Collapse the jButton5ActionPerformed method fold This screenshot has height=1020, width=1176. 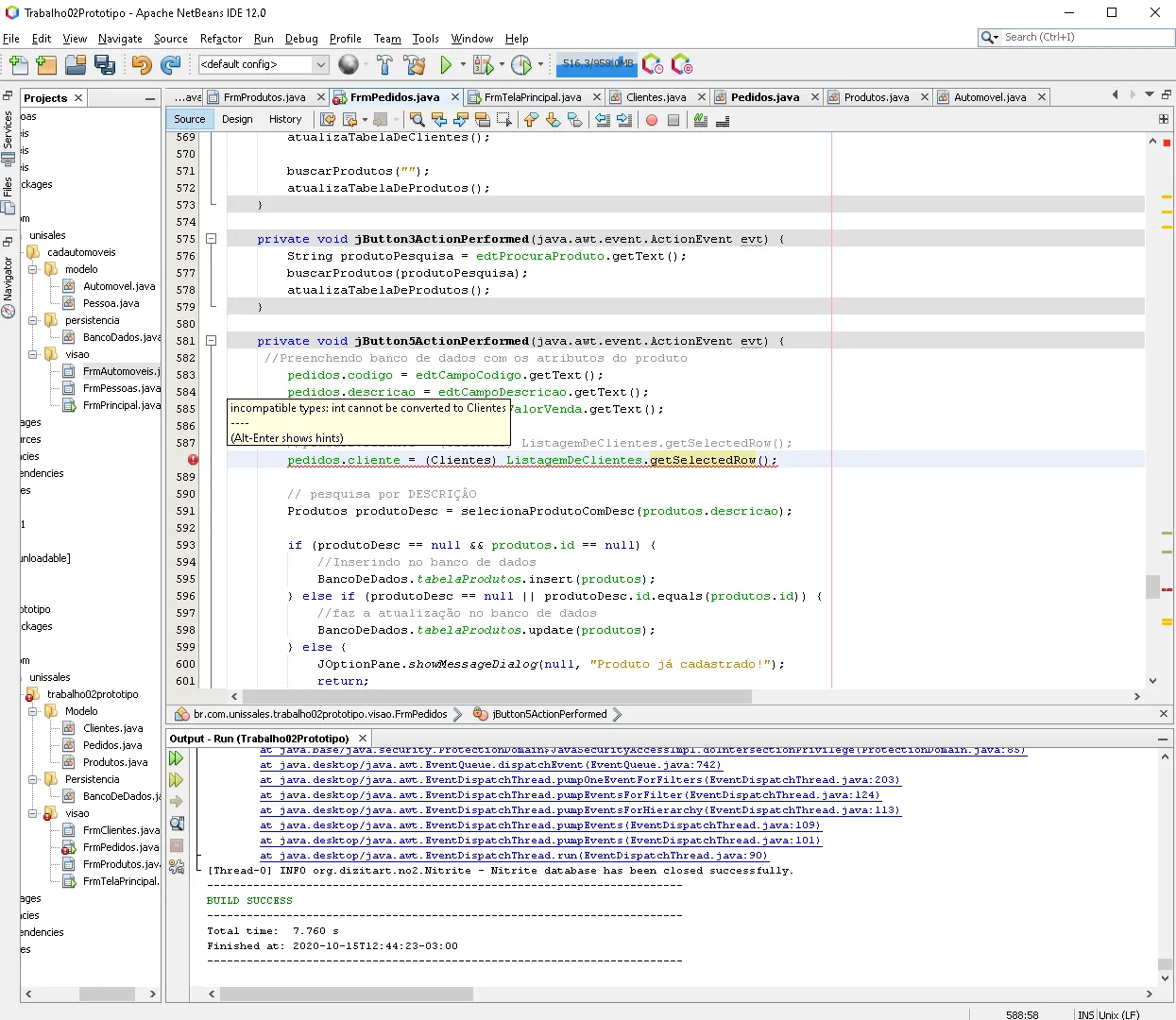tap(212, 341)
